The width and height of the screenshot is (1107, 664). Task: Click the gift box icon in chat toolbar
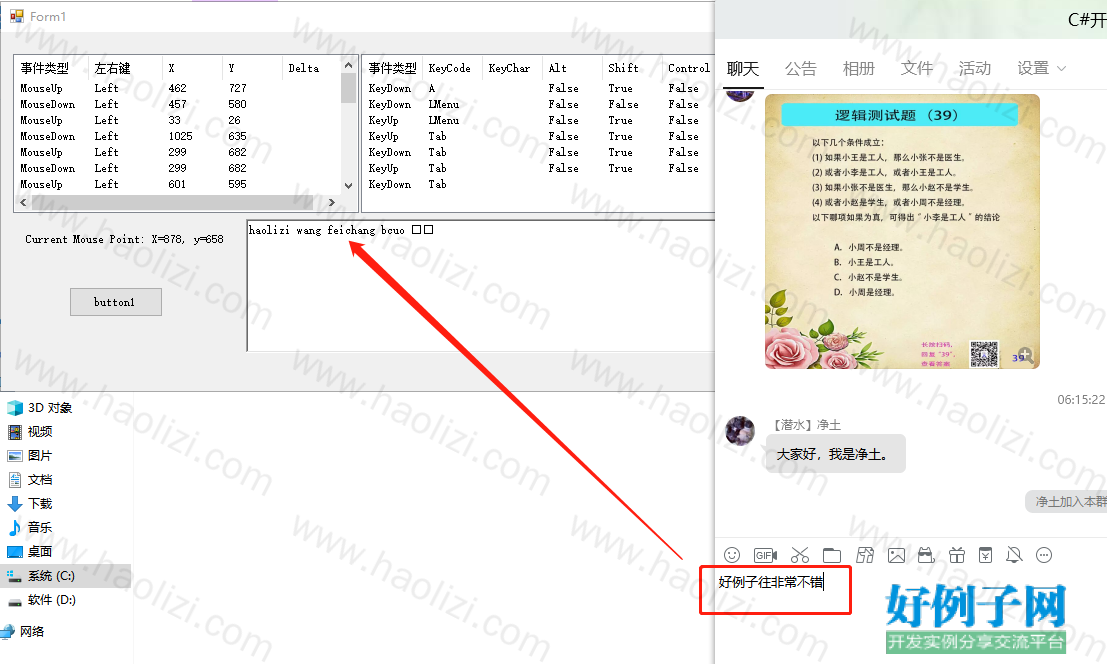tap(957, 555)
